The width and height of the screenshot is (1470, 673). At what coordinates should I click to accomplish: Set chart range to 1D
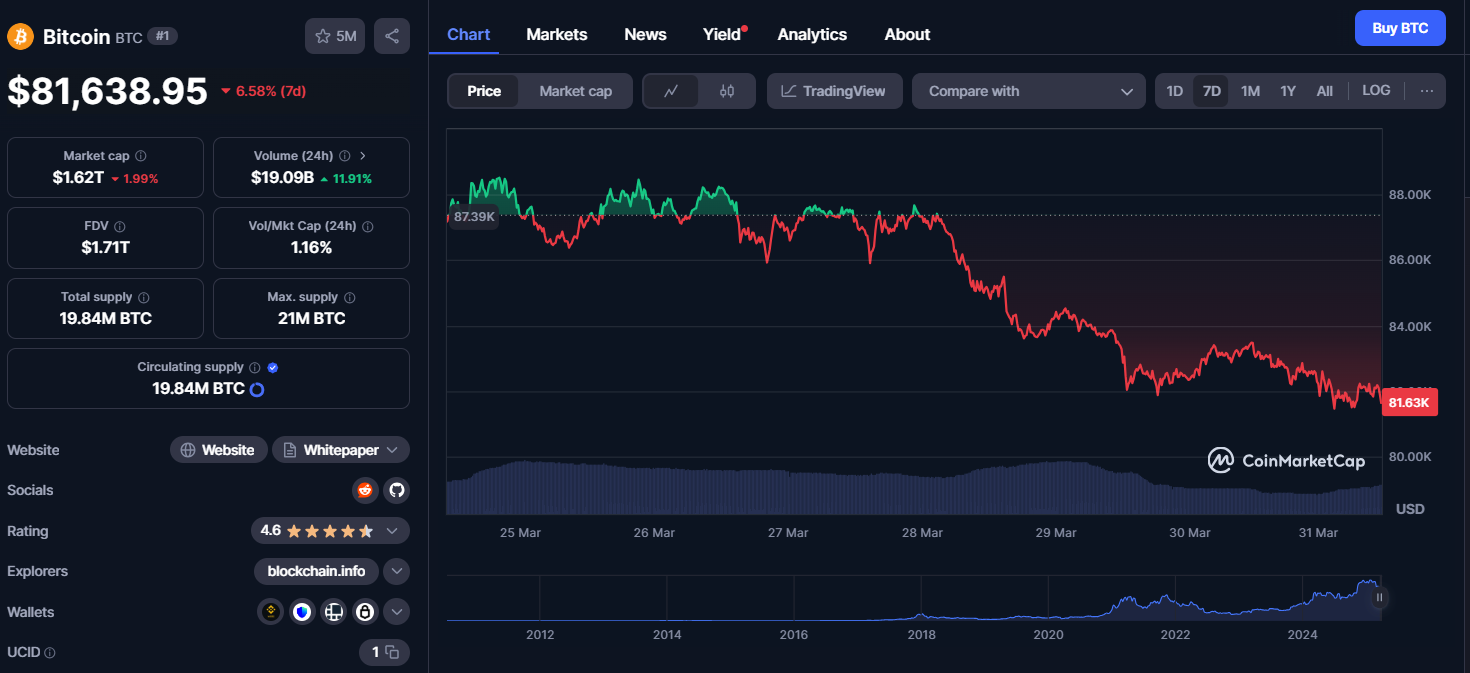coord(1175,91)
